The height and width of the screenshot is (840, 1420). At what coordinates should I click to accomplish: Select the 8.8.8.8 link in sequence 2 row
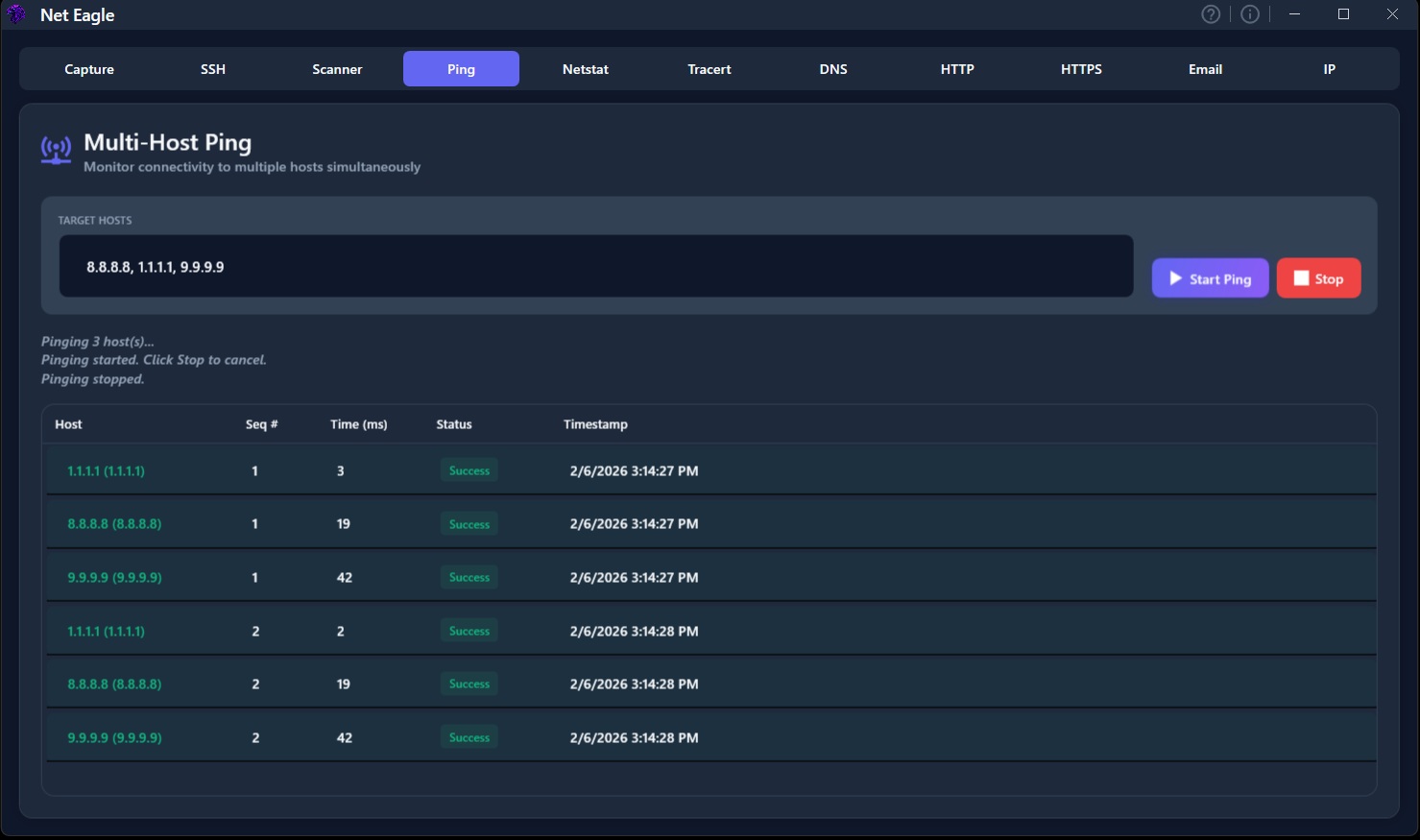coord(114,684)
